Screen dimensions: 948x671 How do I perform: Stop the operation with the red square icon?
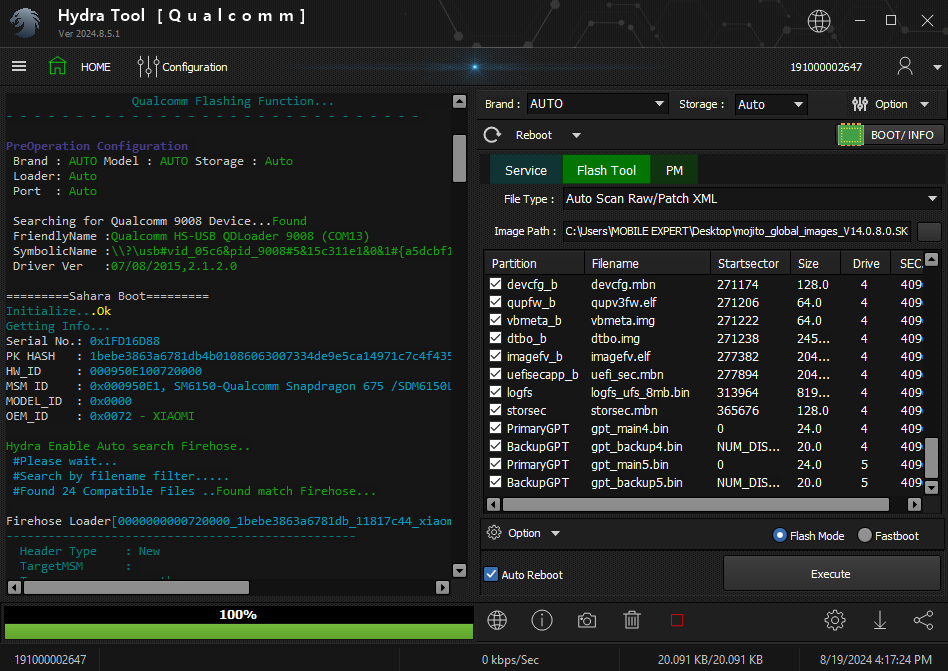(677, 620)
